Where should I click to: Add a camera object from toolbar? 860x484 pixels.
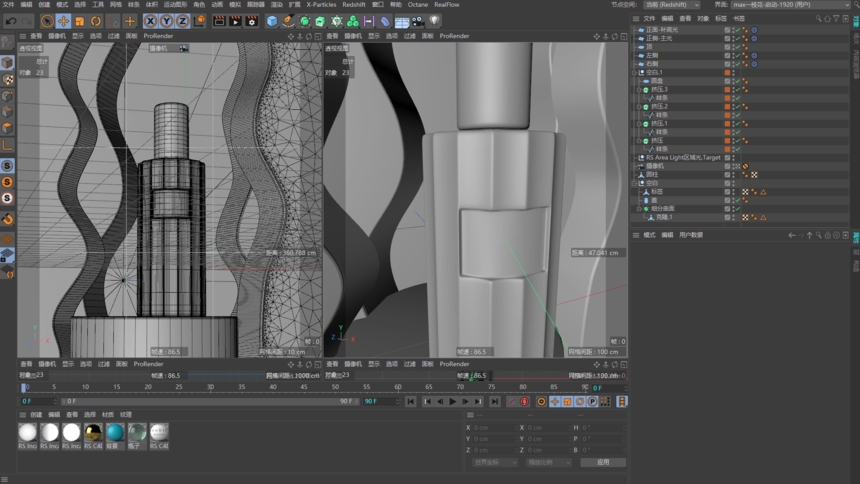click(418, 21)
